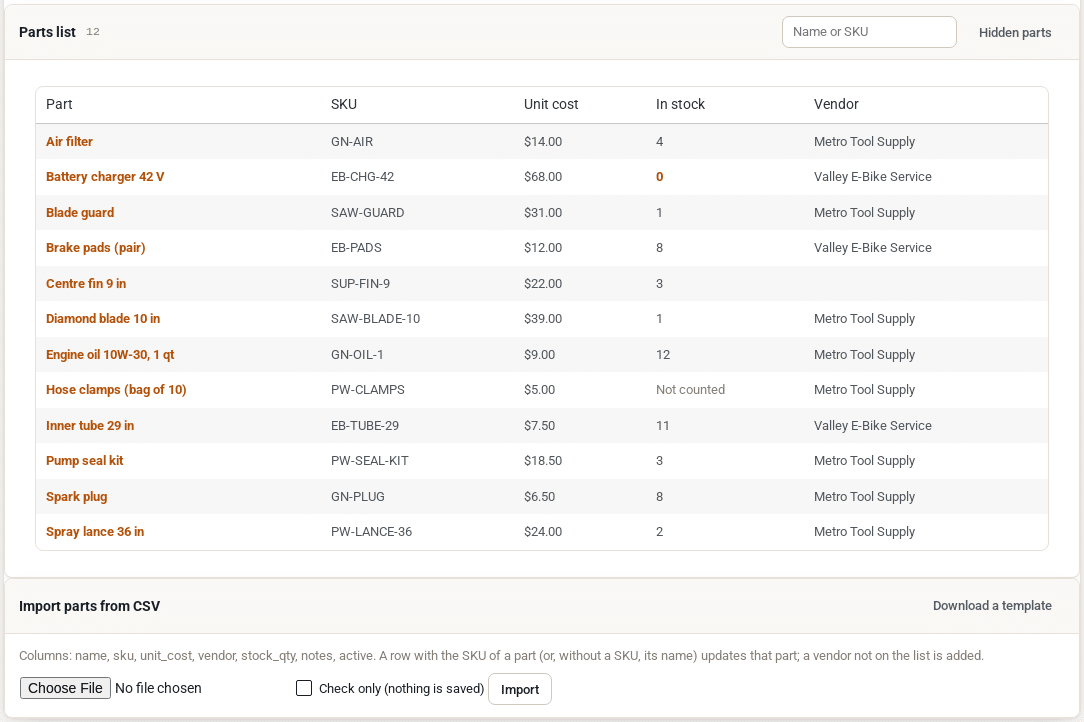Enable Check only (nothing is saved)
Viewport: 1084px width, 722px height.
click(303, 688)
